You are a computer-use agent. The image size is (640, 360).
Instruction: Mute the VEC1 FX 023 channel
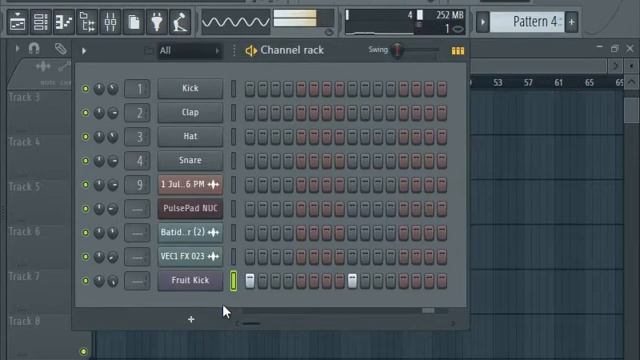(x=85, y=257)
